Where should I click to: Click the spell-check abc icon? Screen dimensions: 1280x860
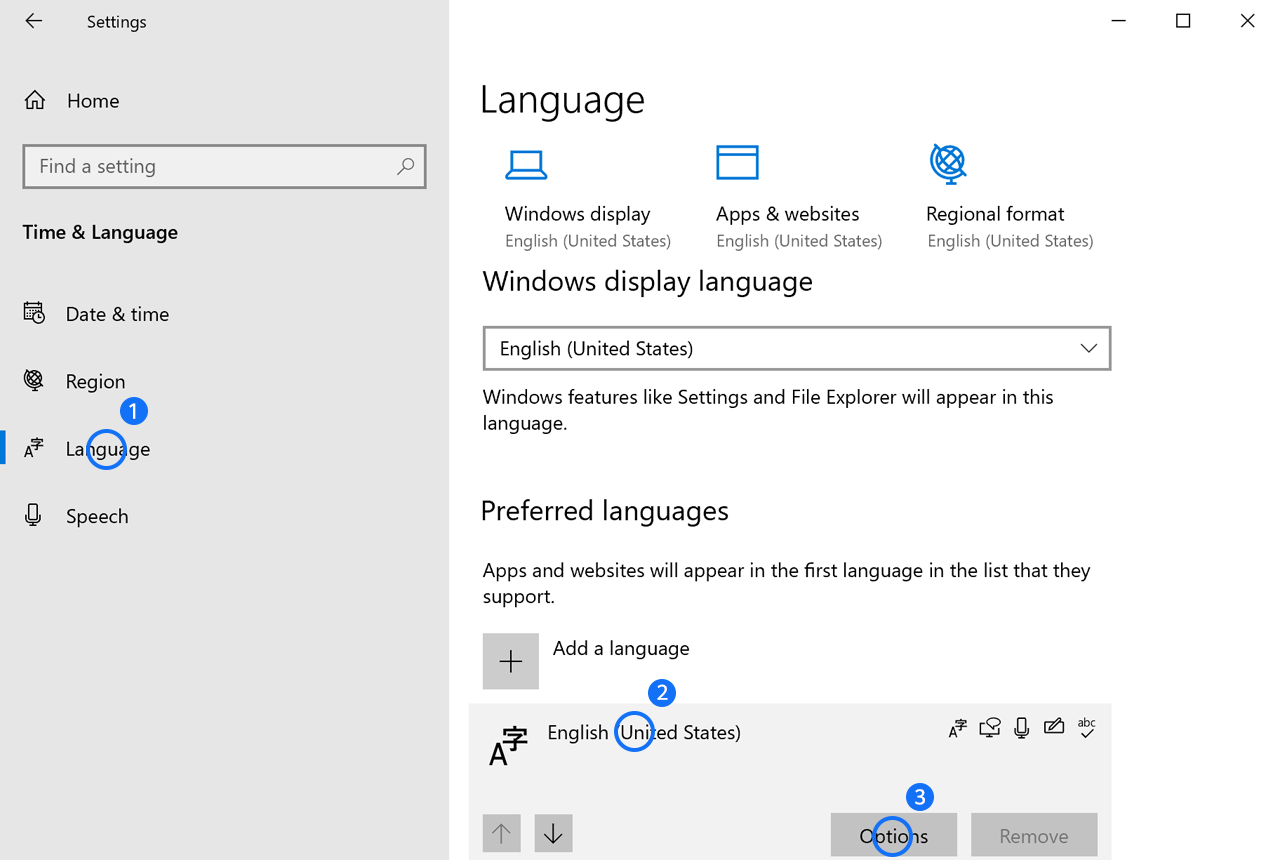pos(1086,727)
